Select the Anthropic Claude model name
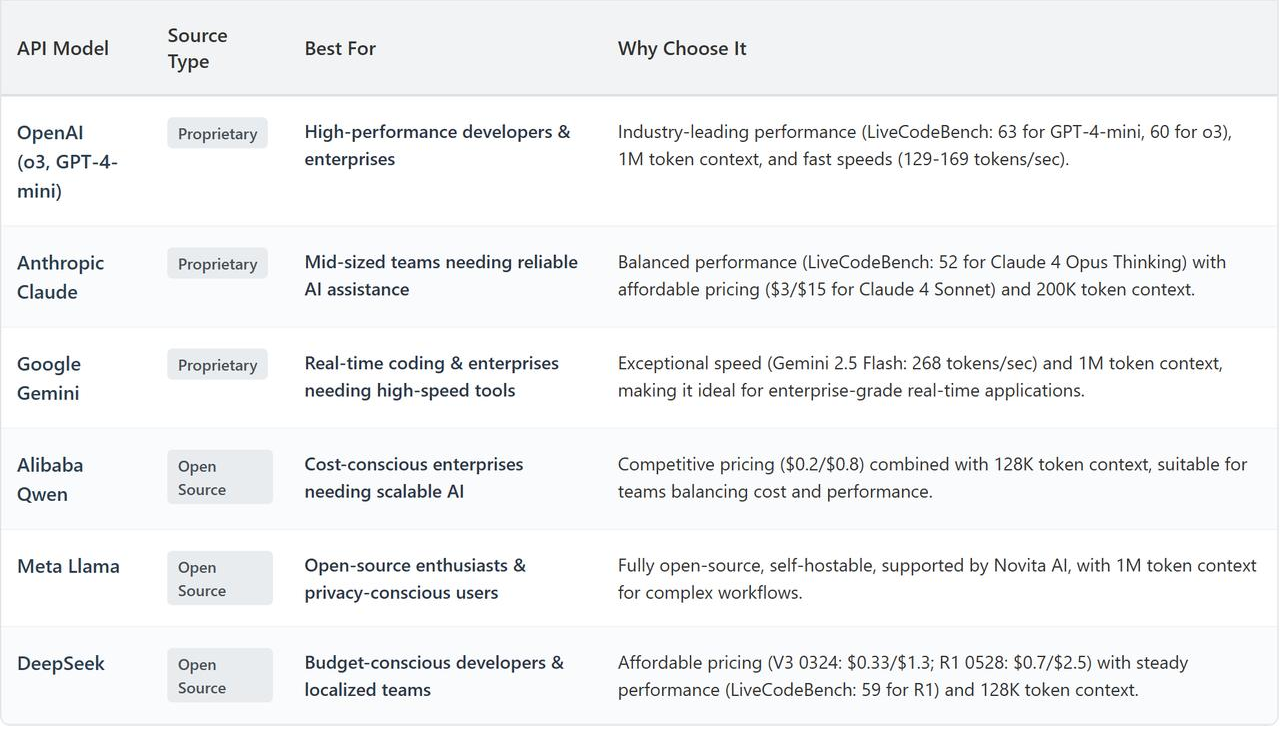 coord(60,277)
